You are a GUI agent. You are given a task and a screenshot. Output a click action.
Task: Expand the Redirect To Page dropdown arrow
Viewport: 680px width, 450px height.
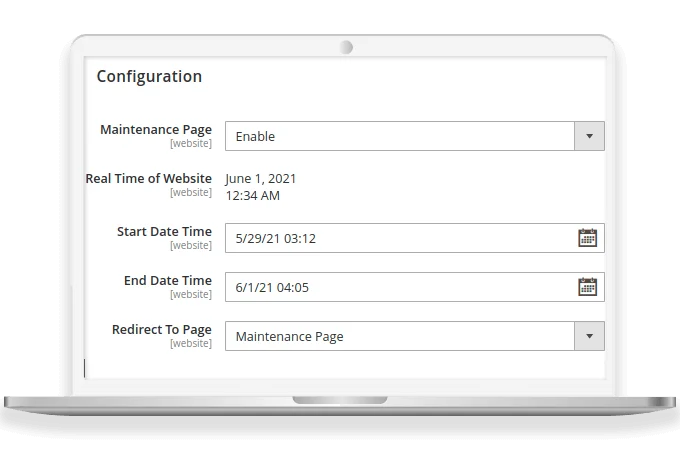[589, 336]
